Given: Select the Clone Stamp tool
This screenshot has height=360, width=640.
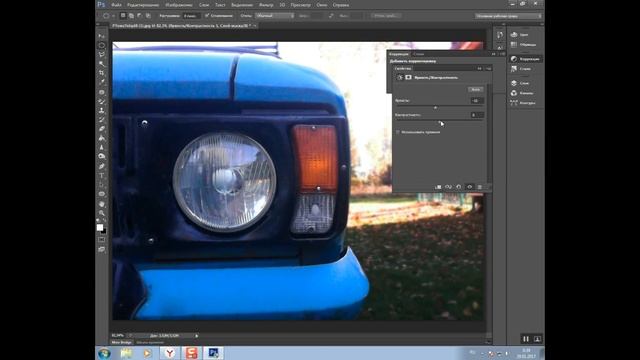Looking at the screenshot, I should point(101,111).
